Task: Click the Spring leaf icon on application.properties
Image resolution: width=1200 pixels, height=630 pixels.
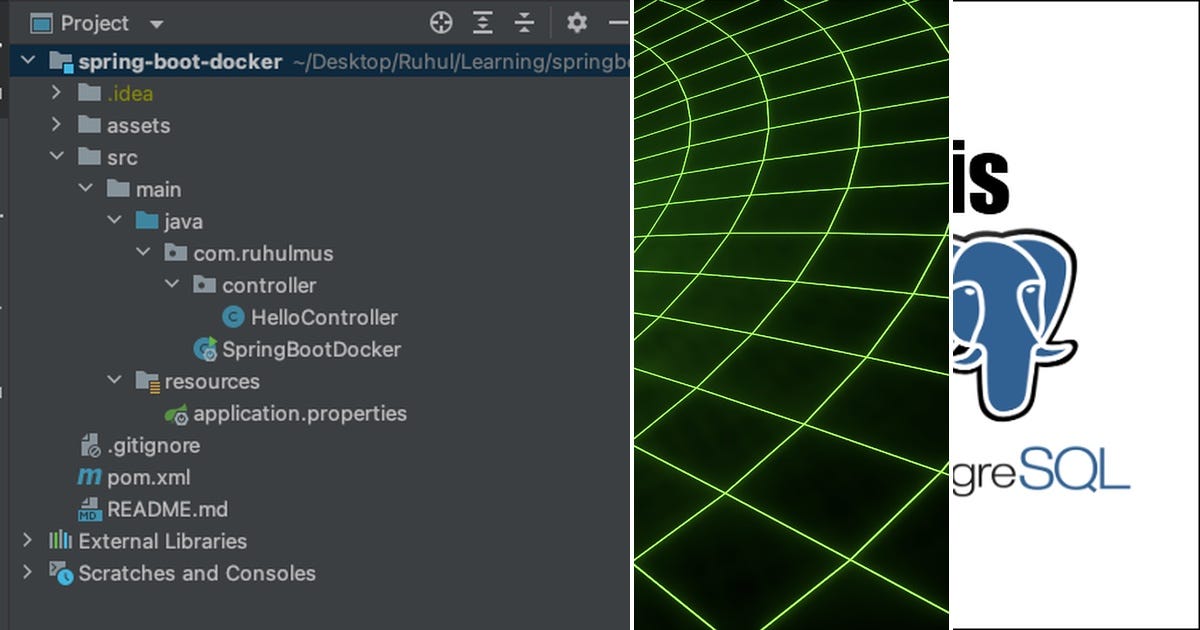Action: 175,413
